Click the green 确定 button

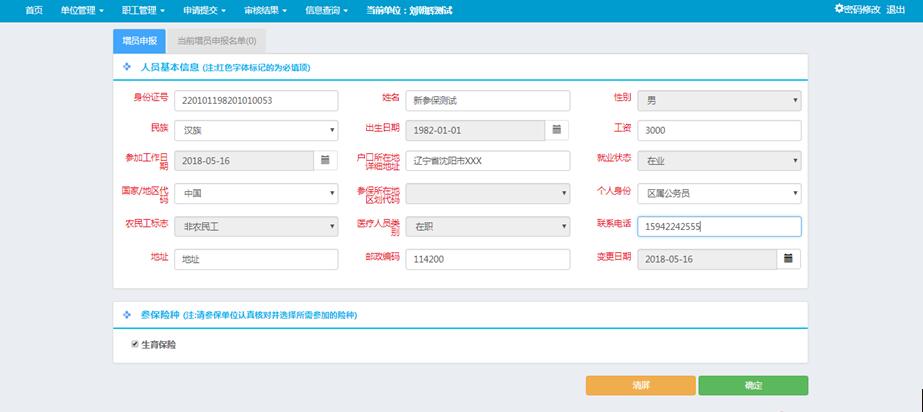pos(753,386)
